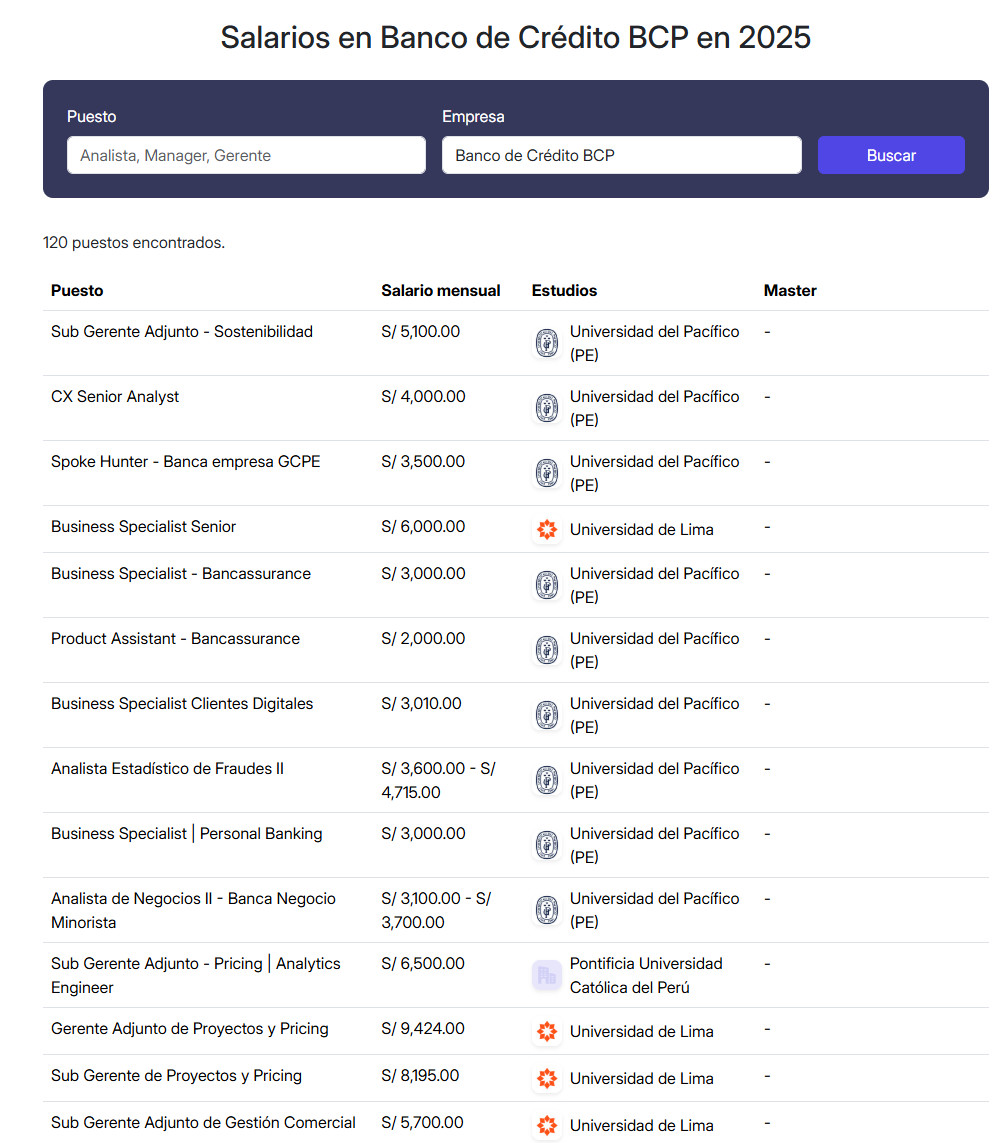
Task: Focus the Puesto search input field
Action: tap(246, 155)
